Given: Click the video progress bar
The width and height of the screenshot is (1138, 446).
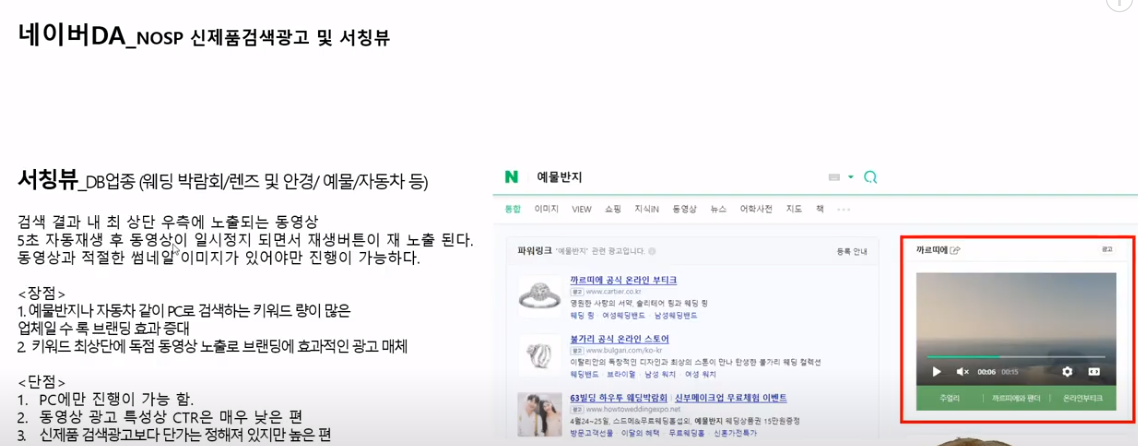Looking at the screenshot, I should (1015, 356).
